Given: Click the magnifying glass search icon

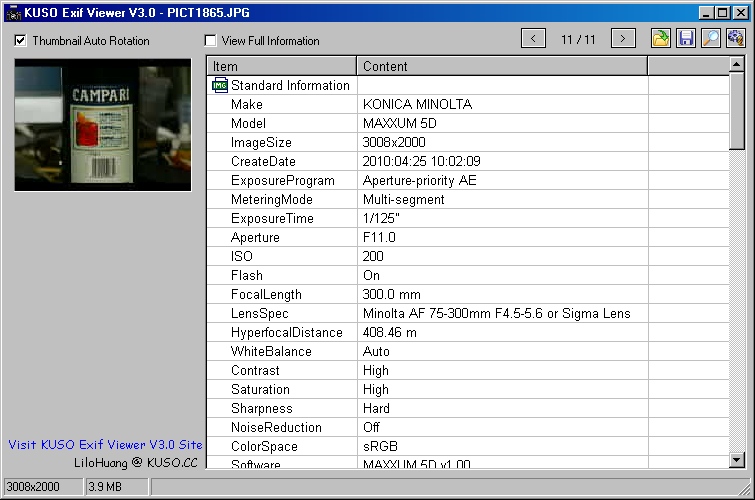Looking at the screenshot, I should tap(711, 39).
